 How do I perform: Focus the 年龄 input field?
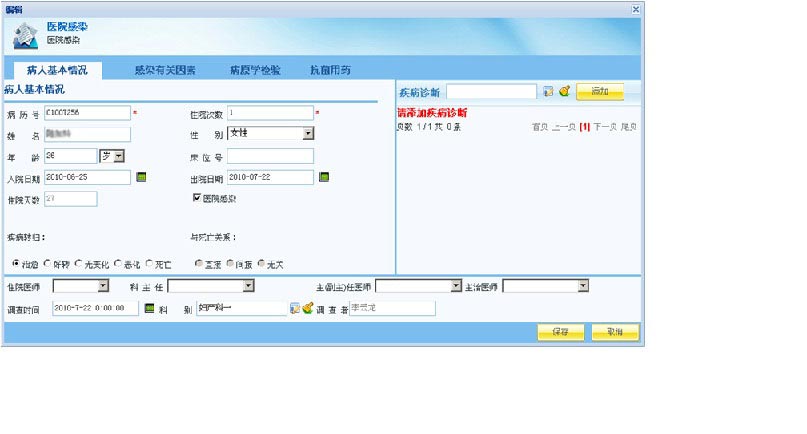pos(71,156)
